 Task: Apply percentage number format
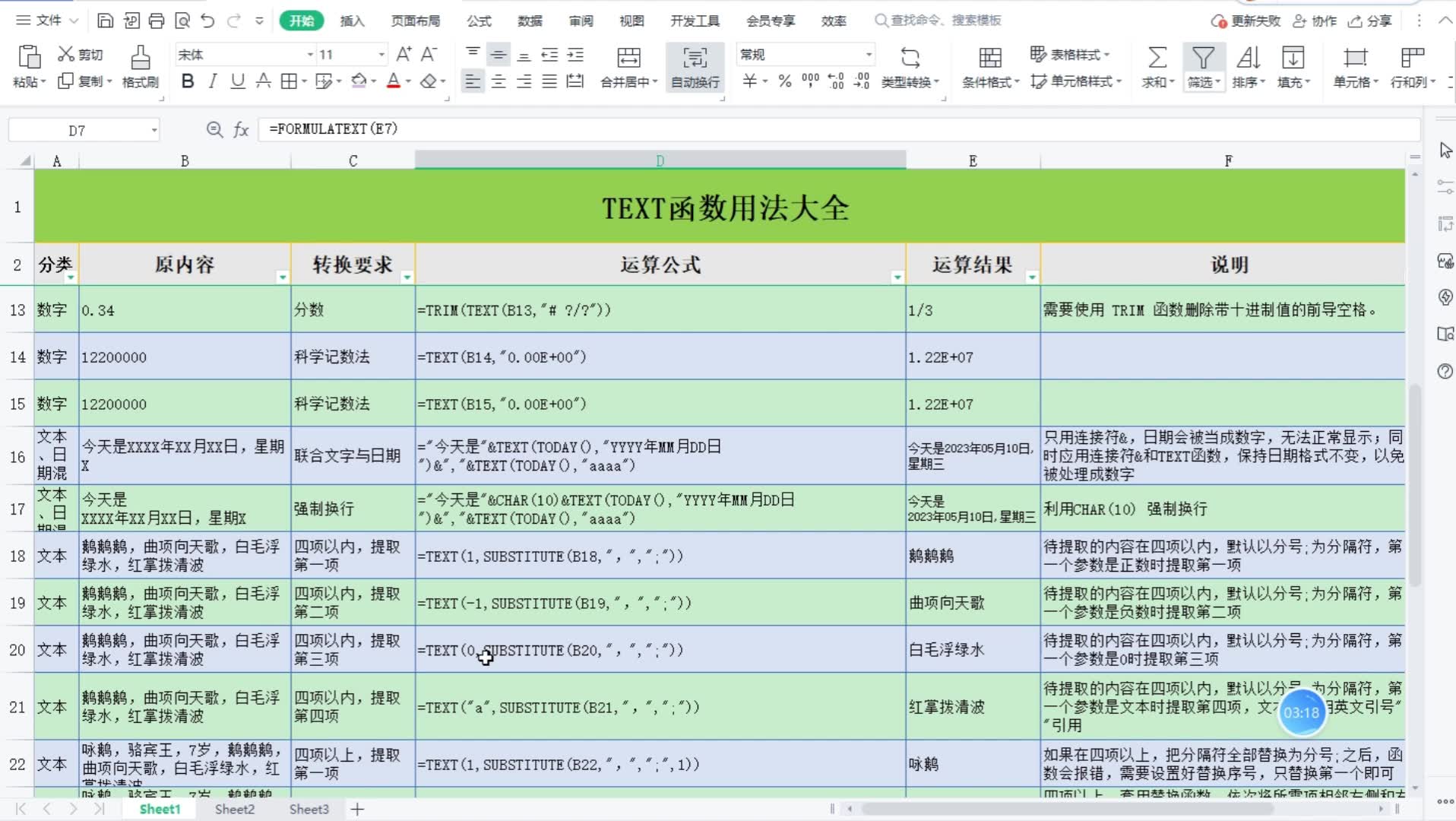[x=786, y=81]
